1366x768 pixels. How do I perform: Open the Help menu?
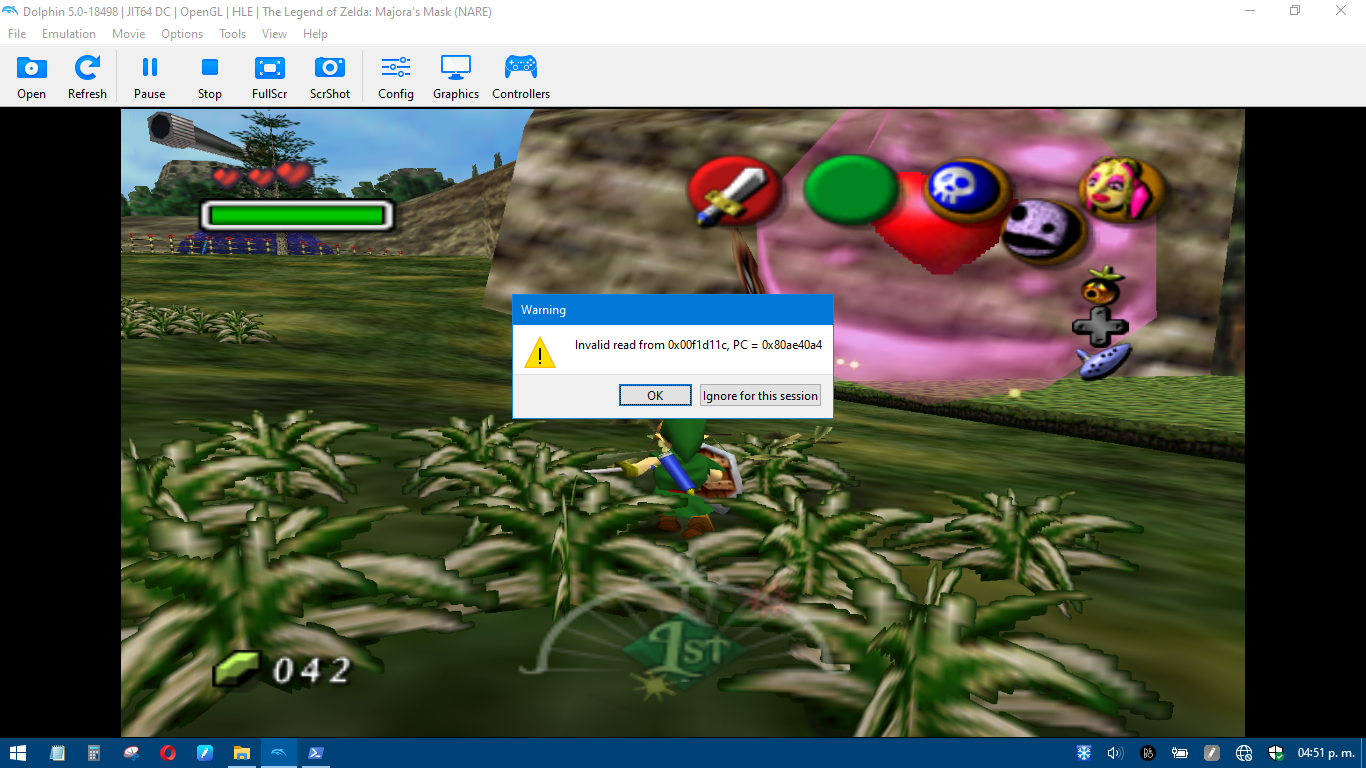(x=315, y=34)
